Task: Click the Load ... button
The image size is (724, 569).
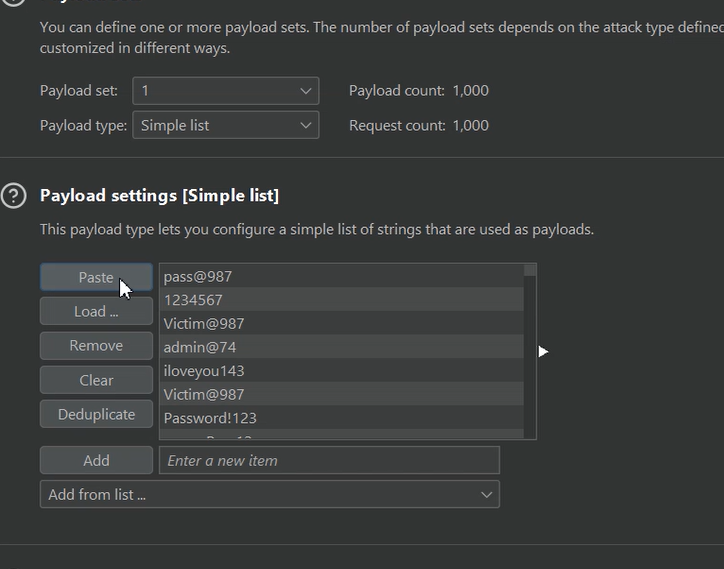Action: [x=96, y=311]
